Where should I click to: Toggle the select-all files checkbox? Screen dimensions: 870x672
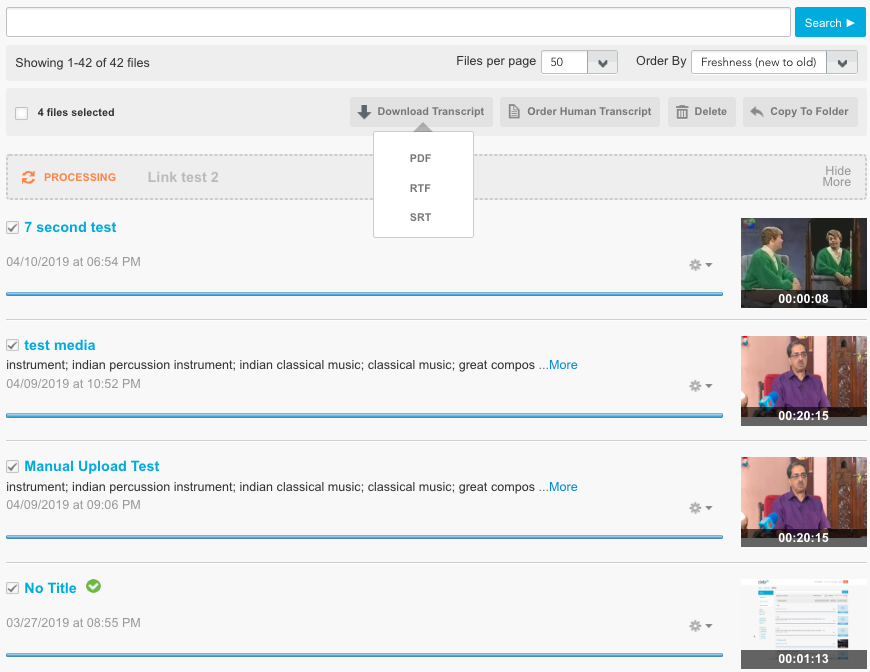tap(22, 113)
